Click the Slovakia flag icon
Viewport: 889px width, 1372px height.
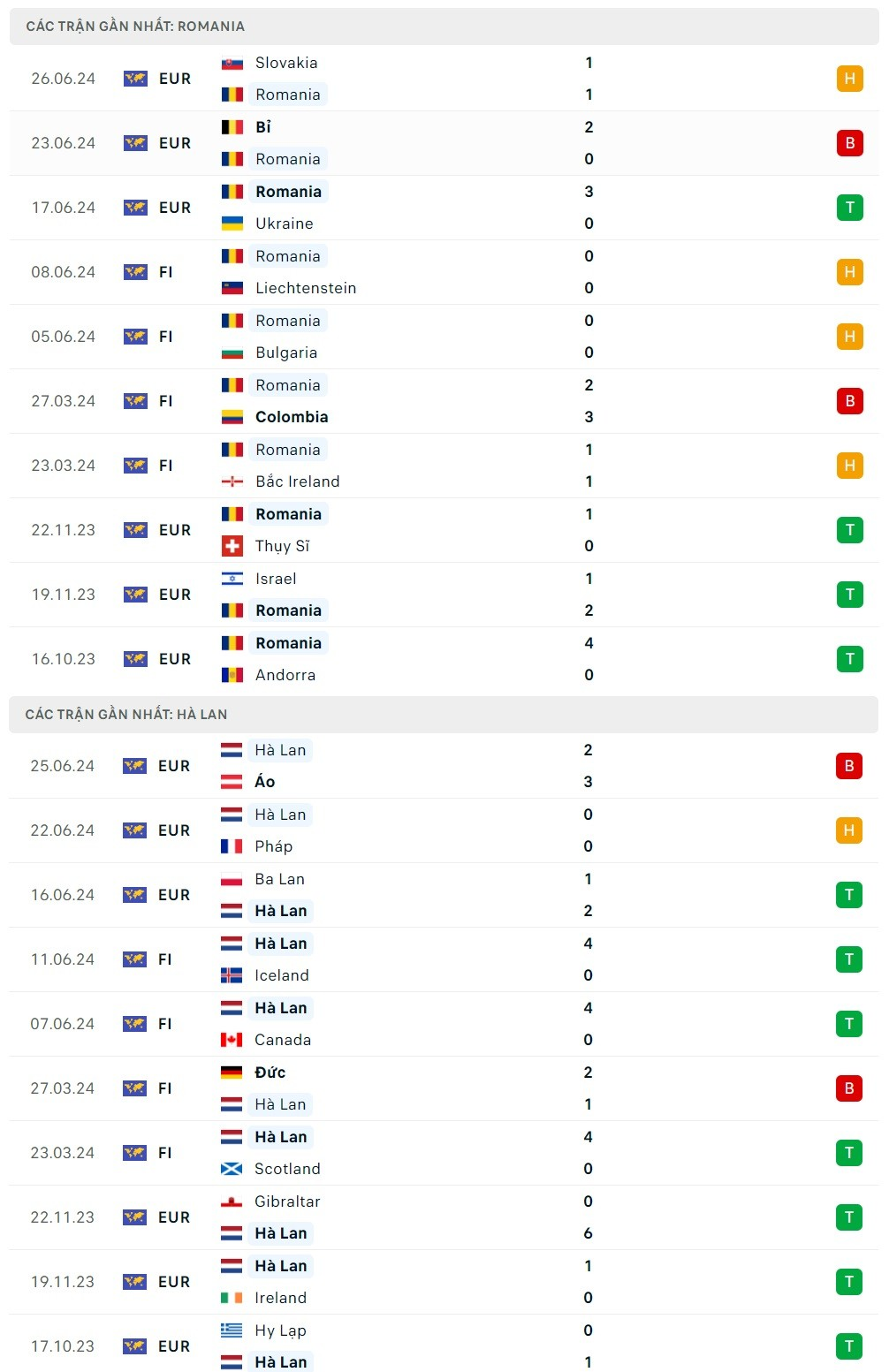point(232,63)
